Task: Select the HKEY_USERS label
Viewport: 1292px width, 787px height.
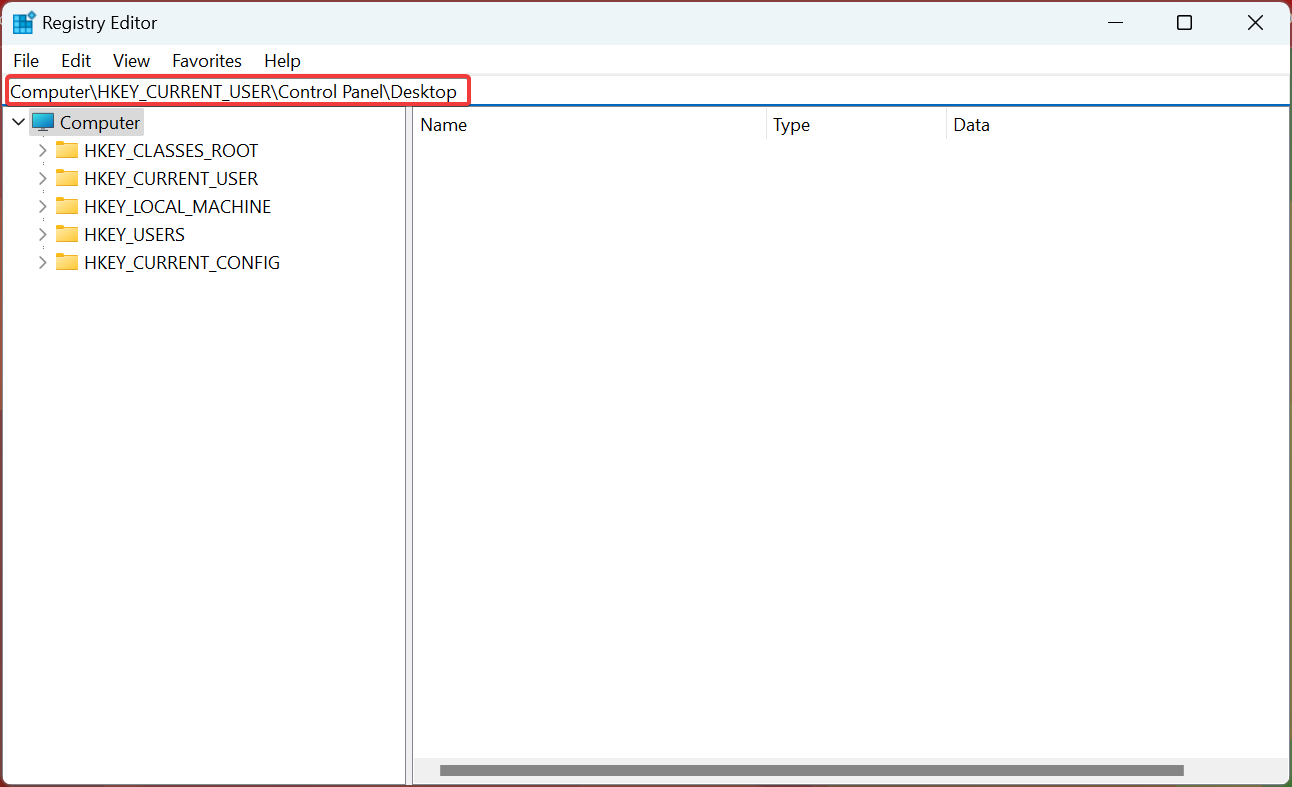Action: pos(135,235)
